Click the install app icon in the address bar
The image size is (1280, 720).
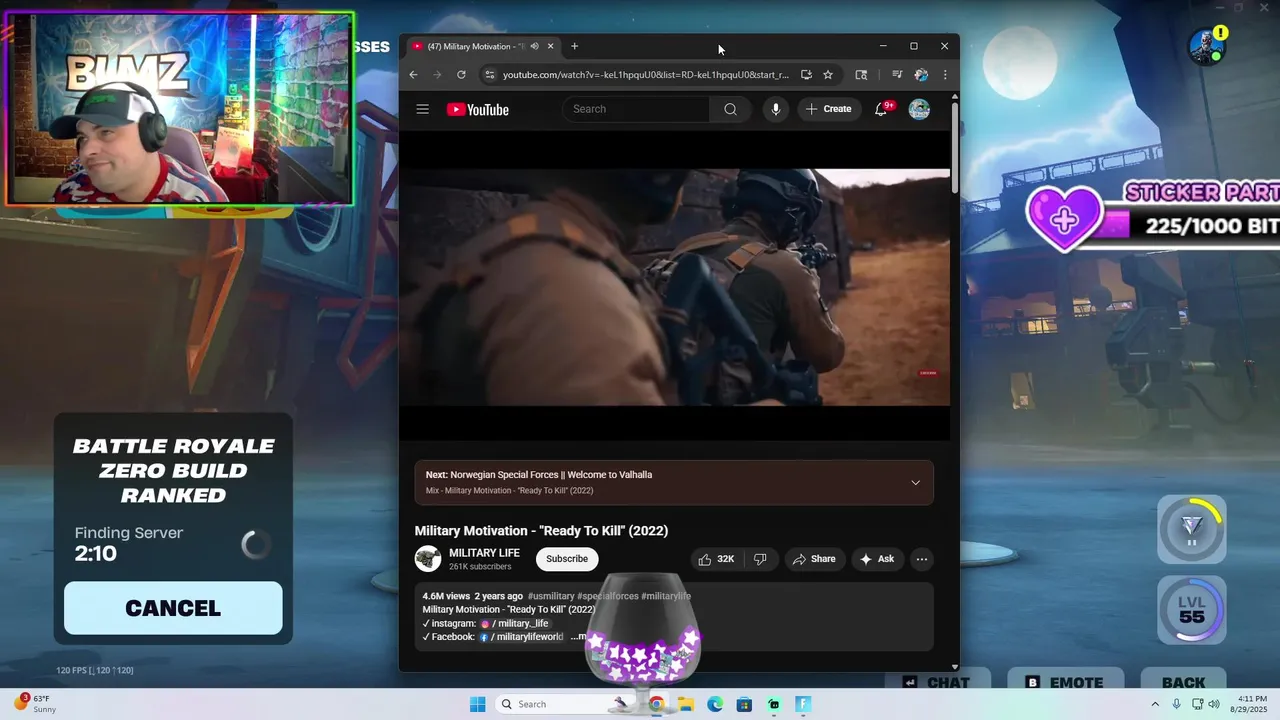coord(806,75)
